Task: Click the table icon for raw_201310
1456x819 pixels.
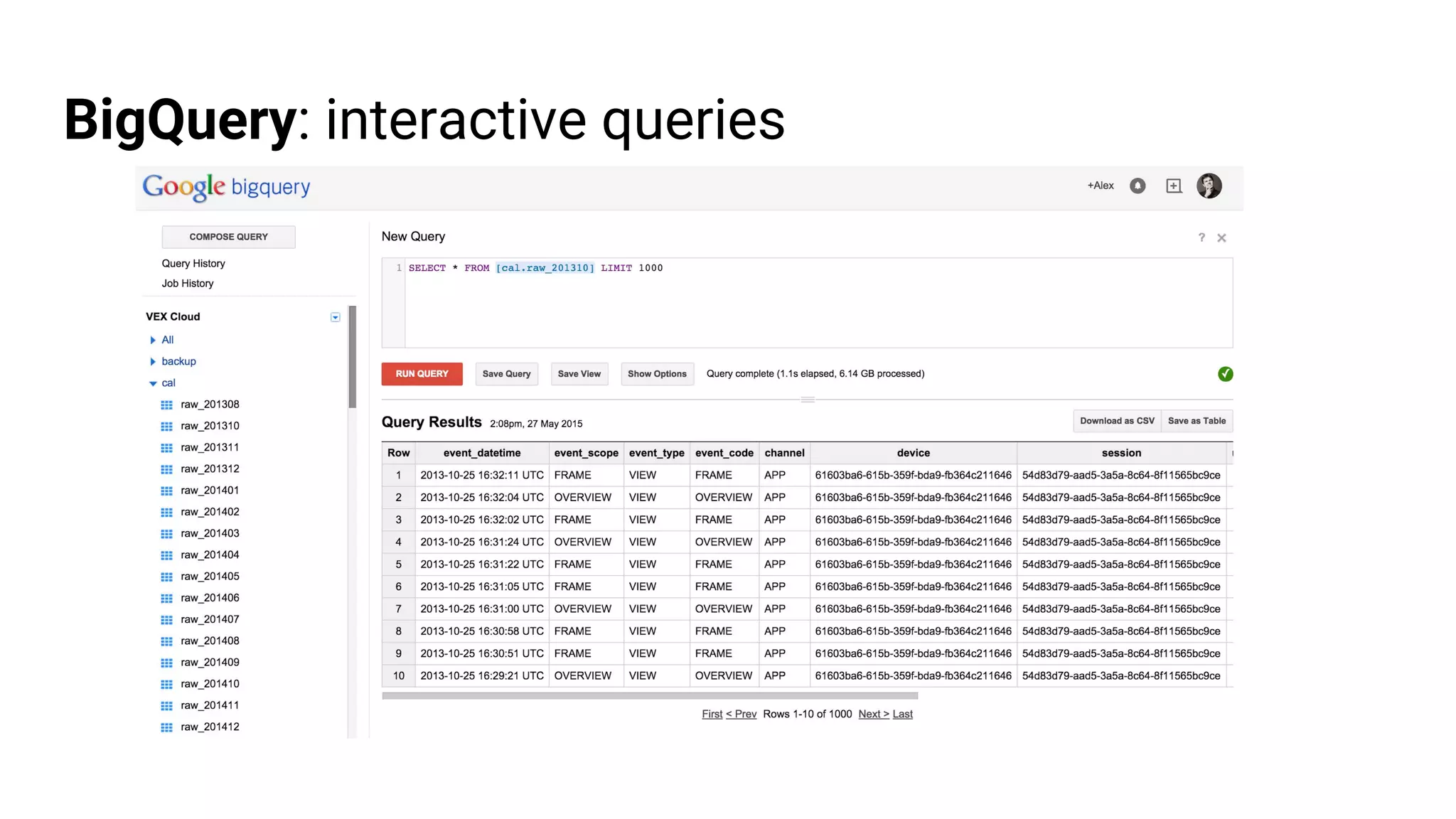Action: point(167,426)
